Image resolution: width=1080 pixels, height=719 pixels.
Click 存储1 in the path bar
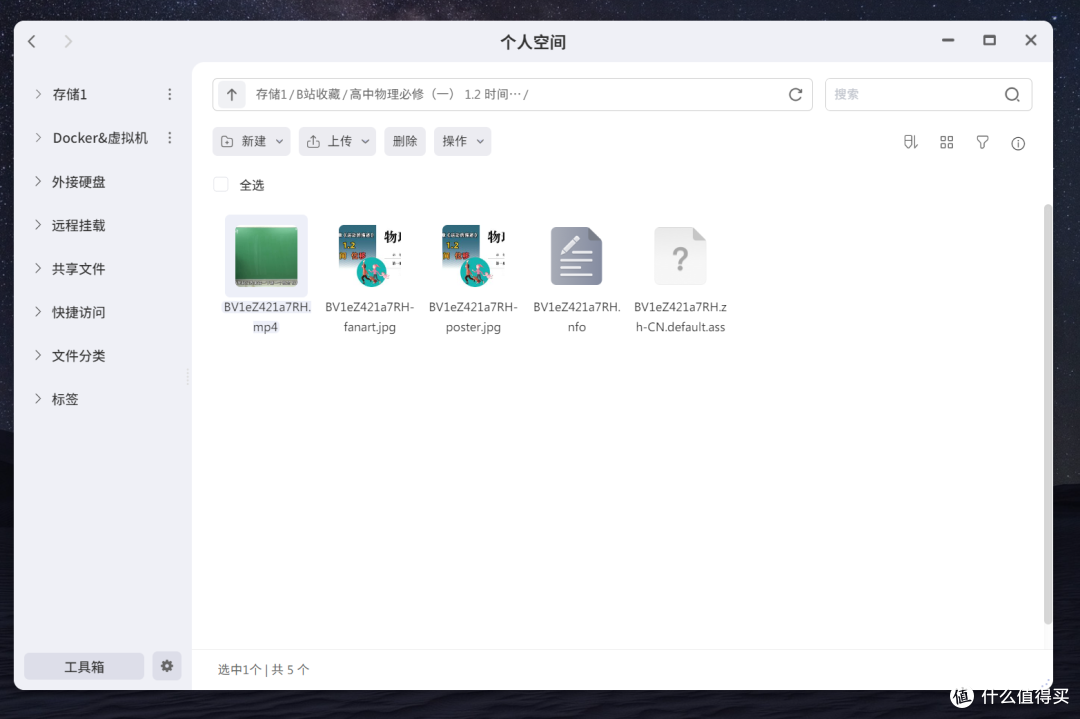(x=271, y=94)
